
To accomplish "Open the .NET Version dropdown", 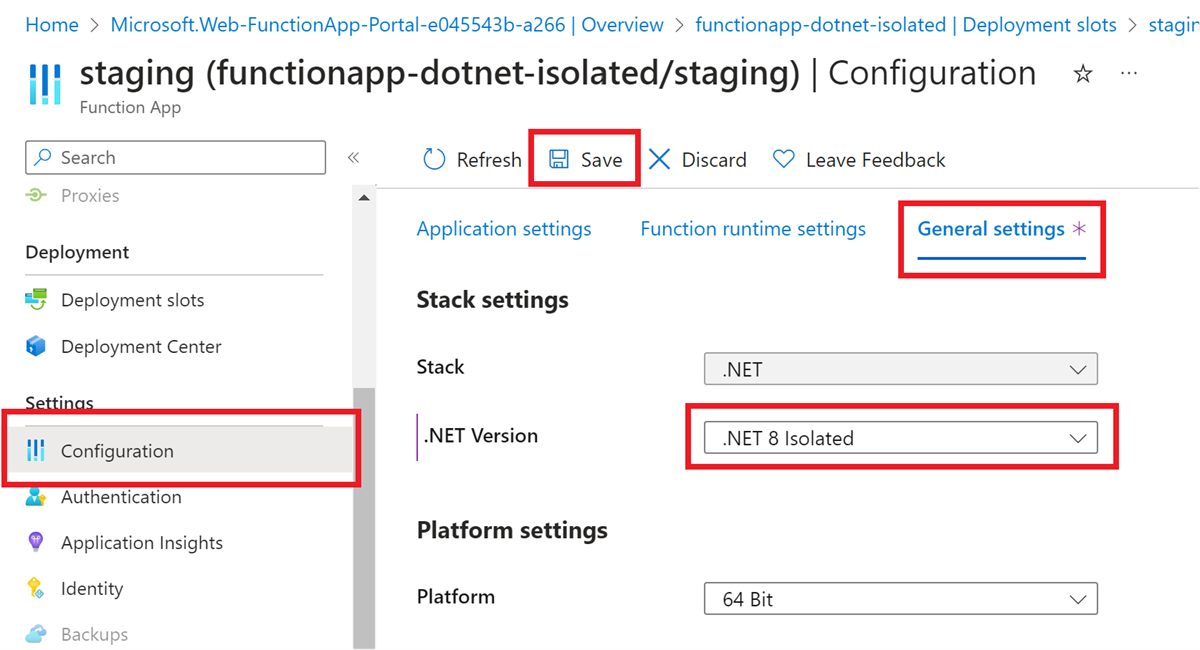I will coord(900,438).
